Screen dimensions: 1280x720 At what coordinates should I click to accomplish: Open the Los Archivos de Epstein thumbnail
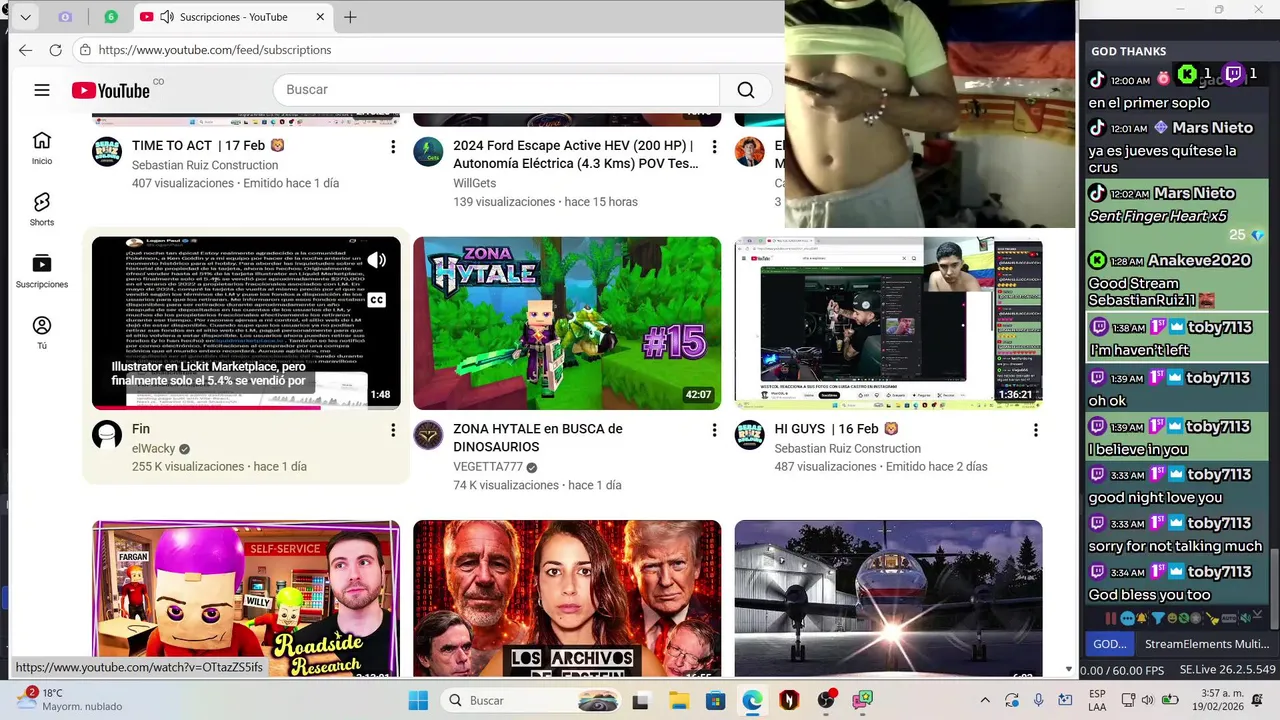[x=567, y=598]
